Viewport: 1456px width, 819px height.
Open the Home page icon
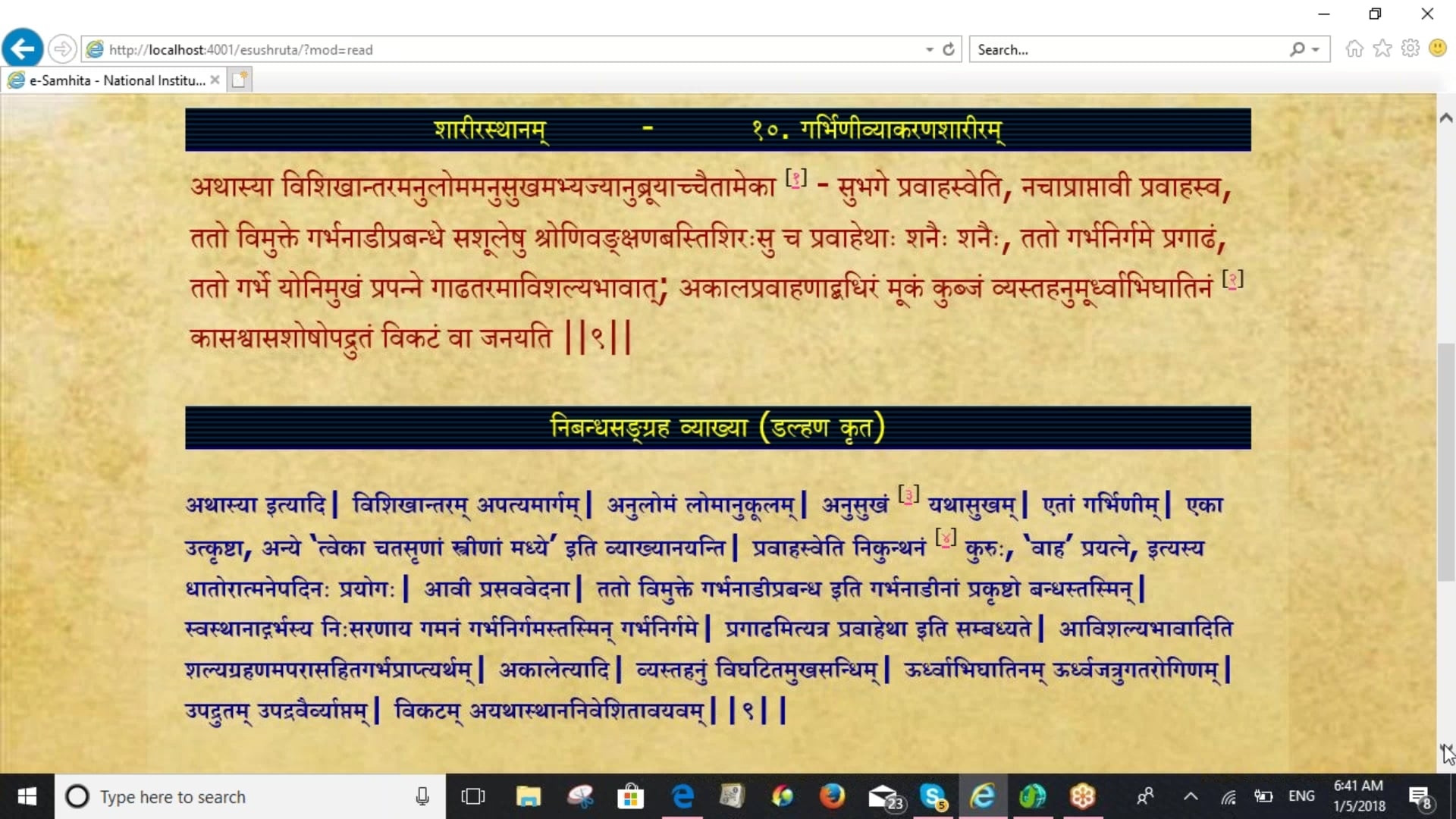(1354, 49)
